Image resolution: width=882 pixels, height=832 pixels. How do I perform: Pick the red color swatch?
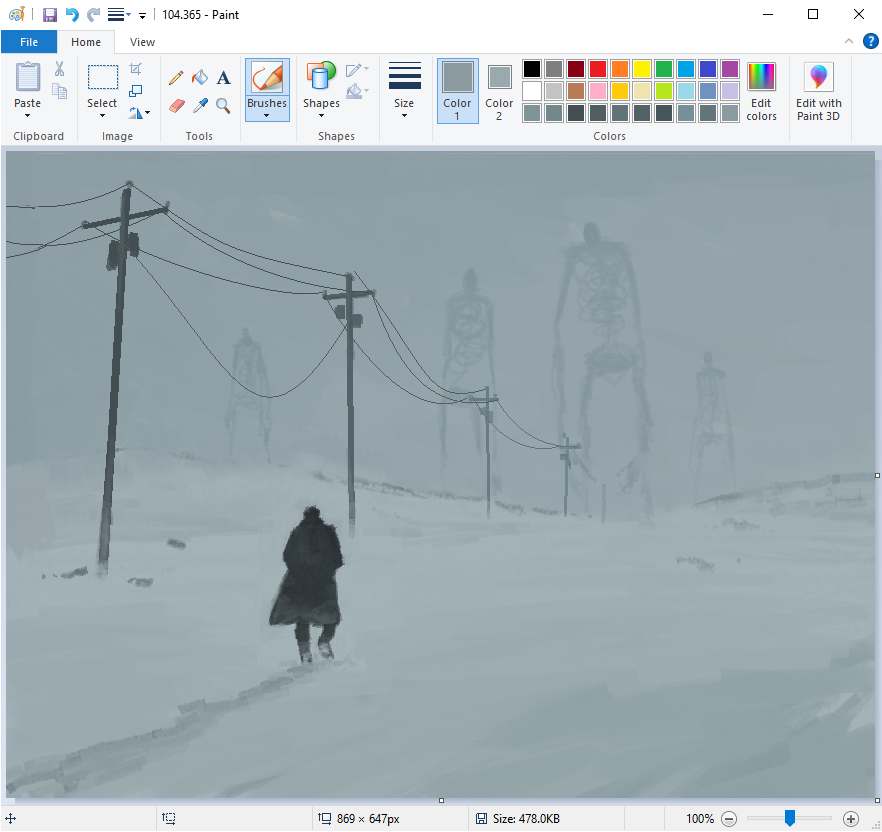[598, 69]
